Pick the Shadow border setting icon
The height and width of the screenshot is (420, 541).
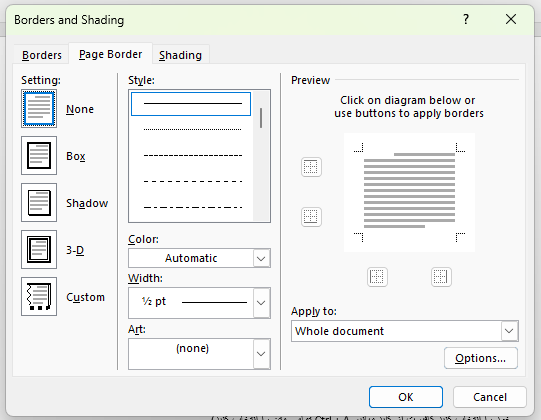tap(39, 203)
